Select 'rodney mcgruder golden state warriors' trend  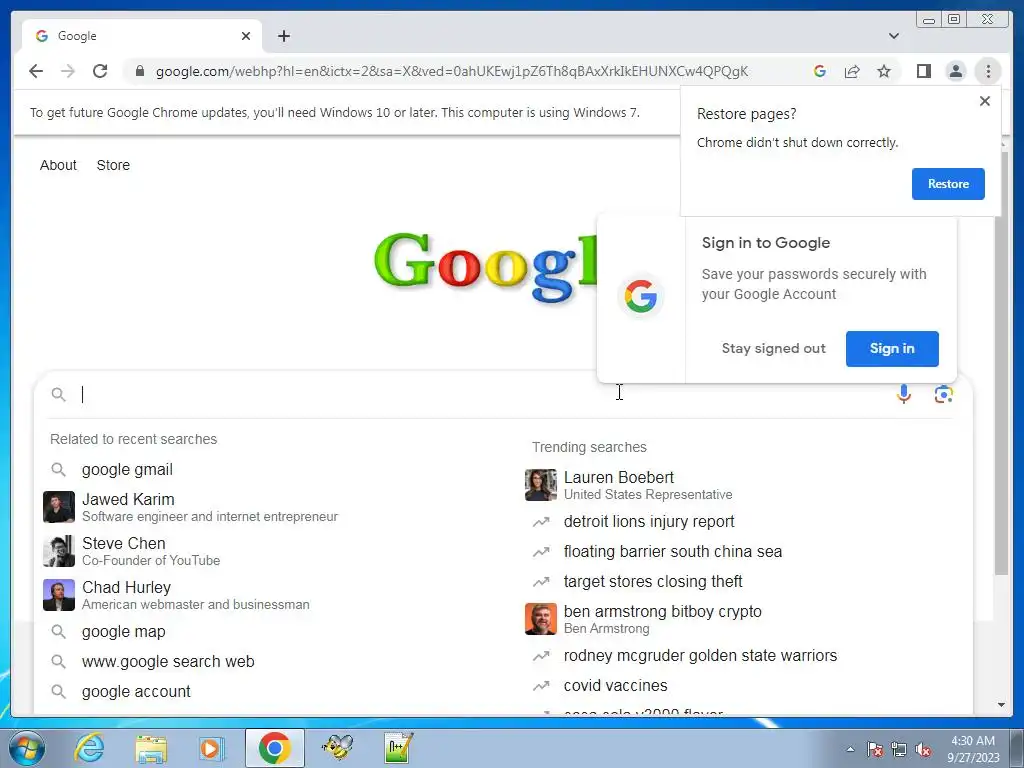tap(700, 656)
